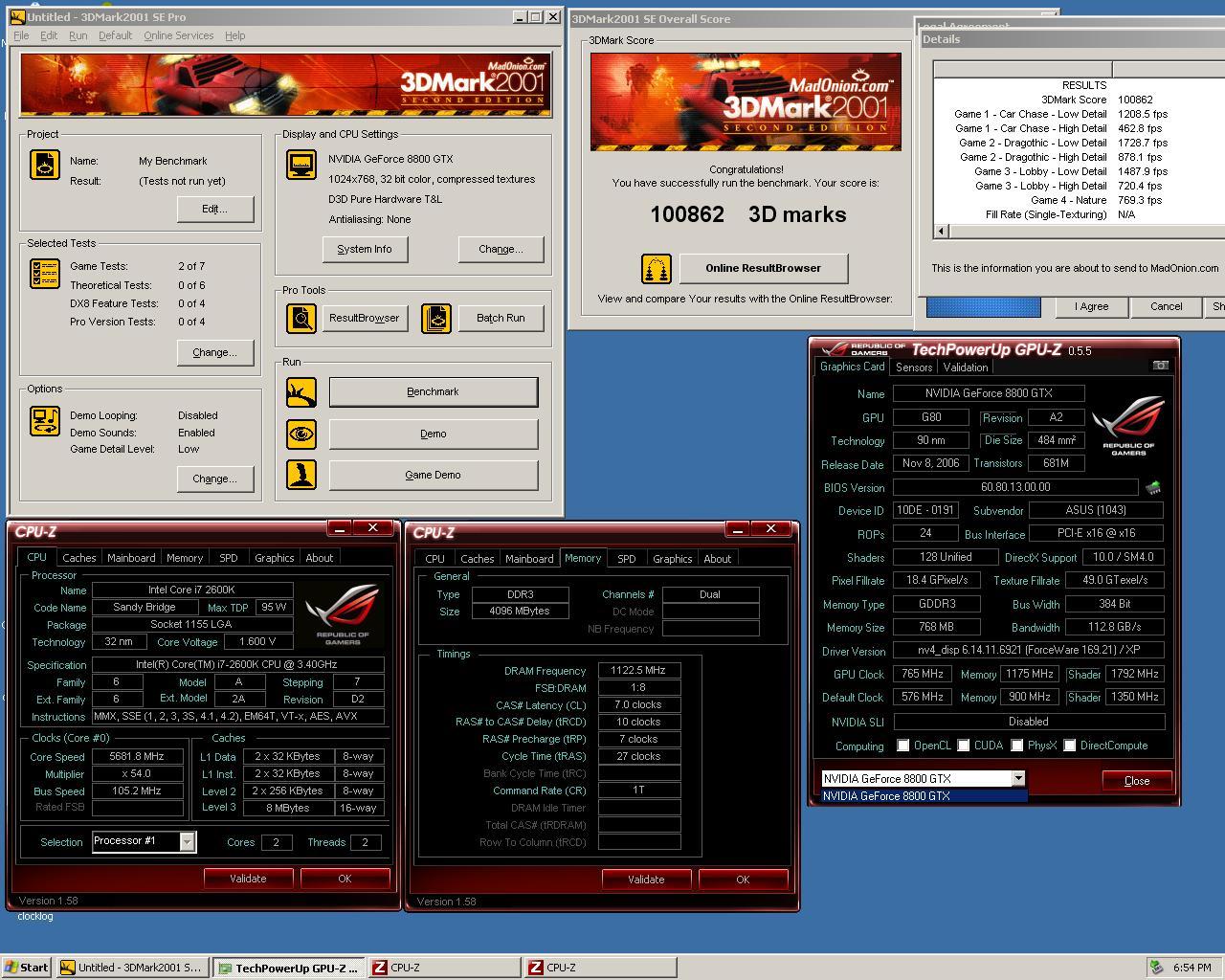Click the Demo button
This screenshot has height=980, width=1225.
coord(433,434)
